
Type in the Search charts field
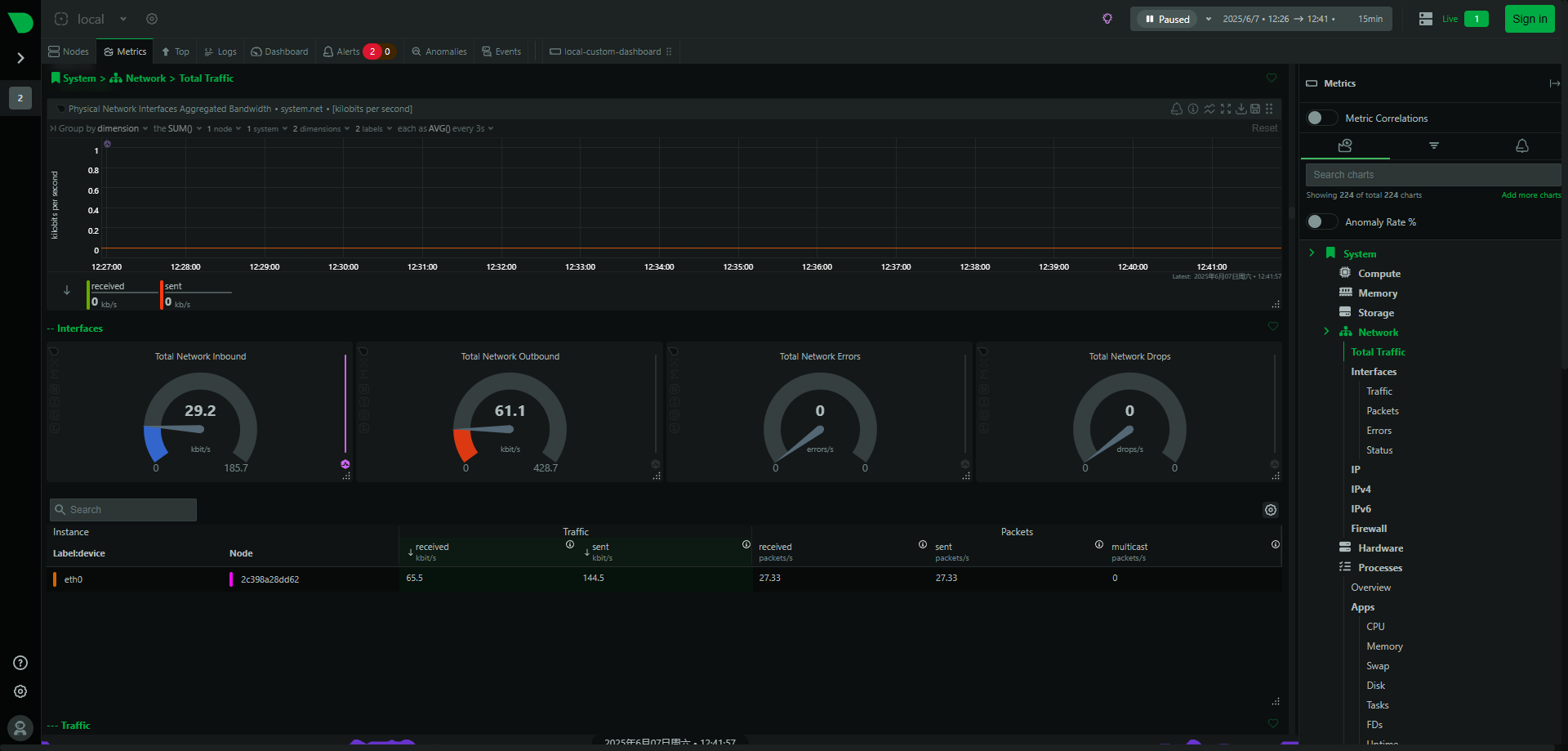1432,175
